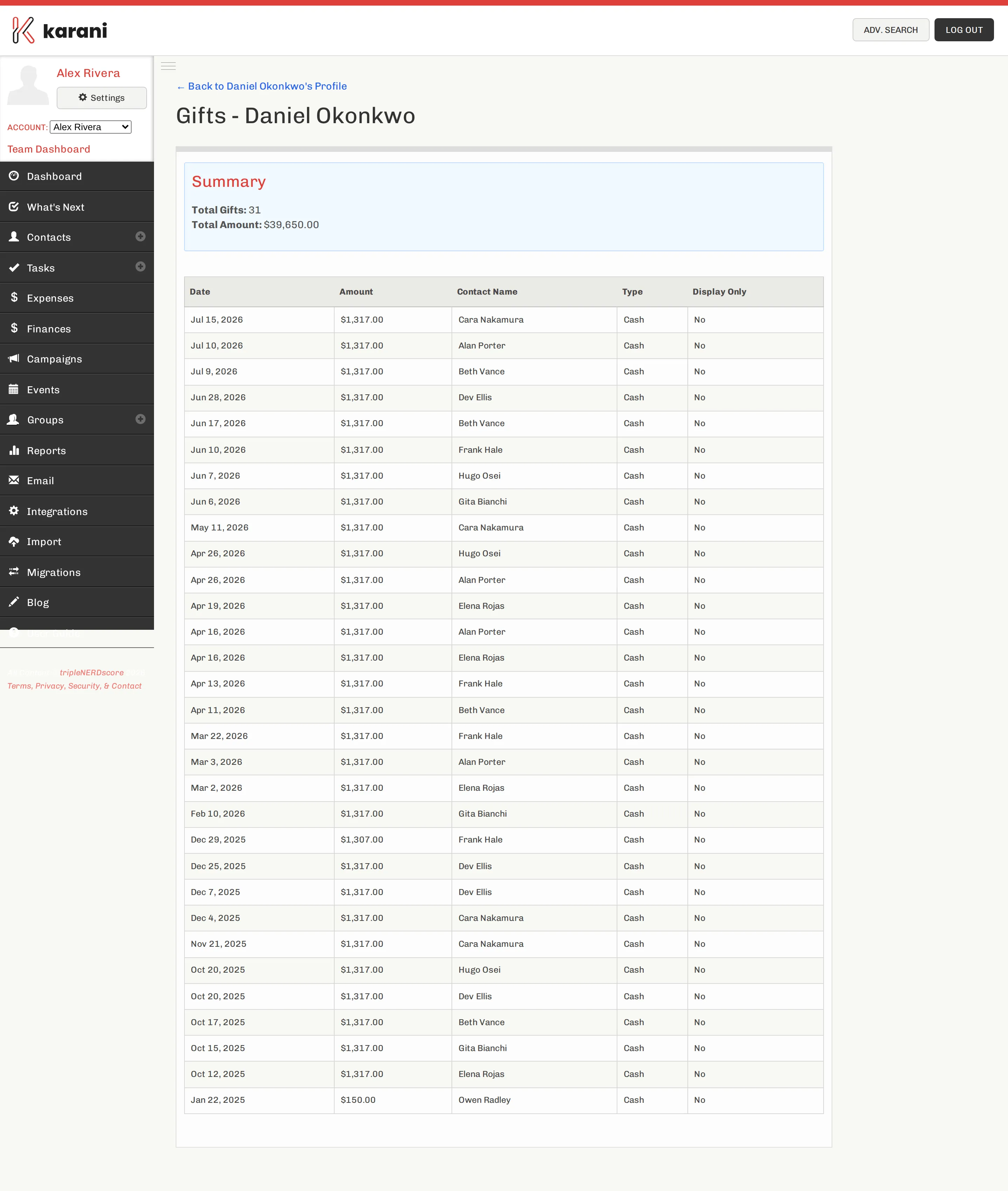Click Elena Rojas in Apr 19, 2026 row
The height and width of the screenshot is (1191, 1008).
pos(481,606)
